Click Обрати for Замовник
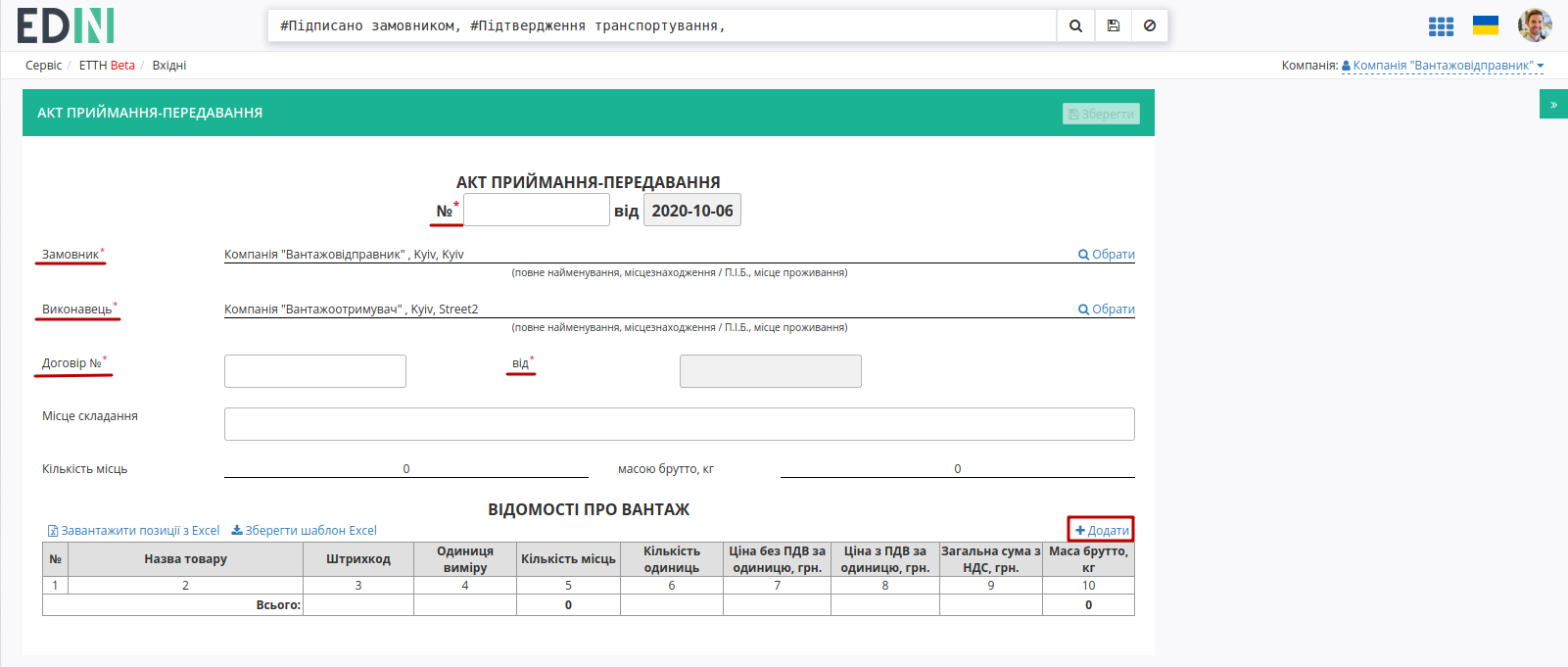Image resolution: width=1568 pixels, height=667 pixels. 1107,254
